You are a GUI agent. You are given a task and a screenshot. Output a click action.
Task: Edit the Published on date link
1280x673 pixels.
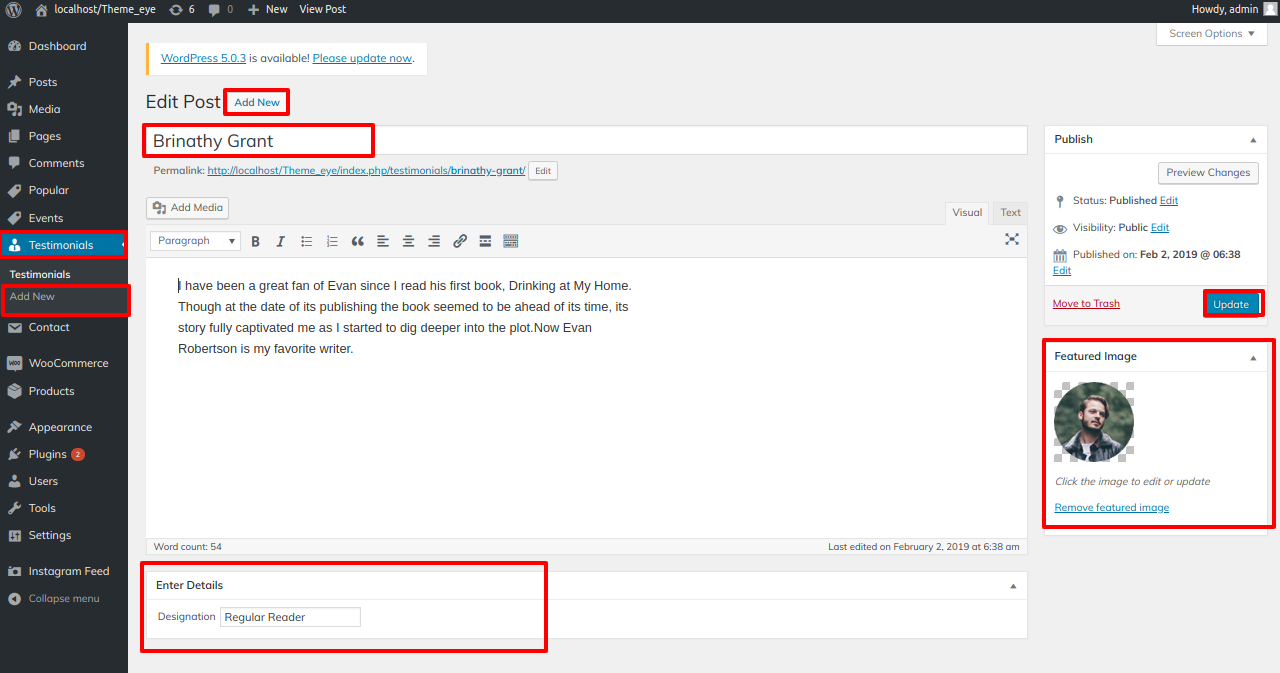[1062, 271]
